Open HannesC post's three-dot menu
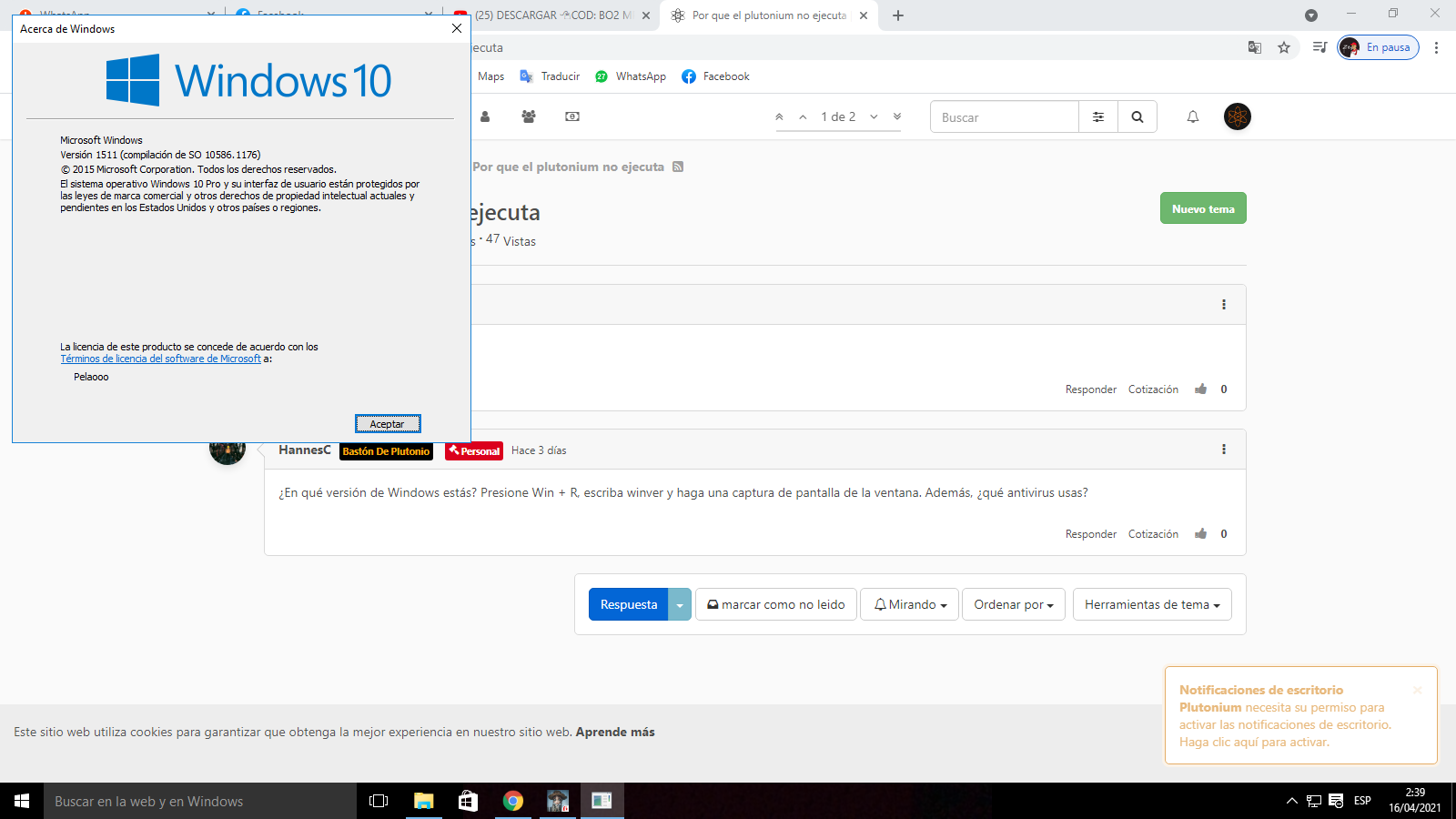The height and width of the screenshot is (819, 1456). [x=1224, y=450]
